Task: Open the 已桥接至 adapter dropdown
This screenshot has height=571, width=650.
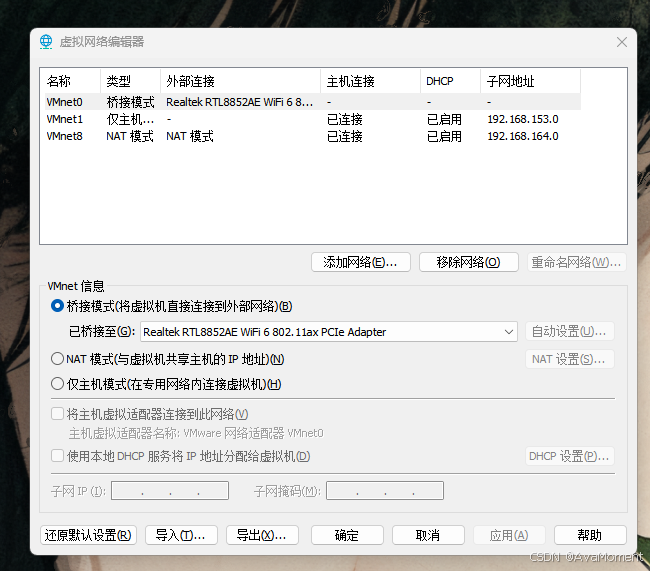Action: [329, 332]
